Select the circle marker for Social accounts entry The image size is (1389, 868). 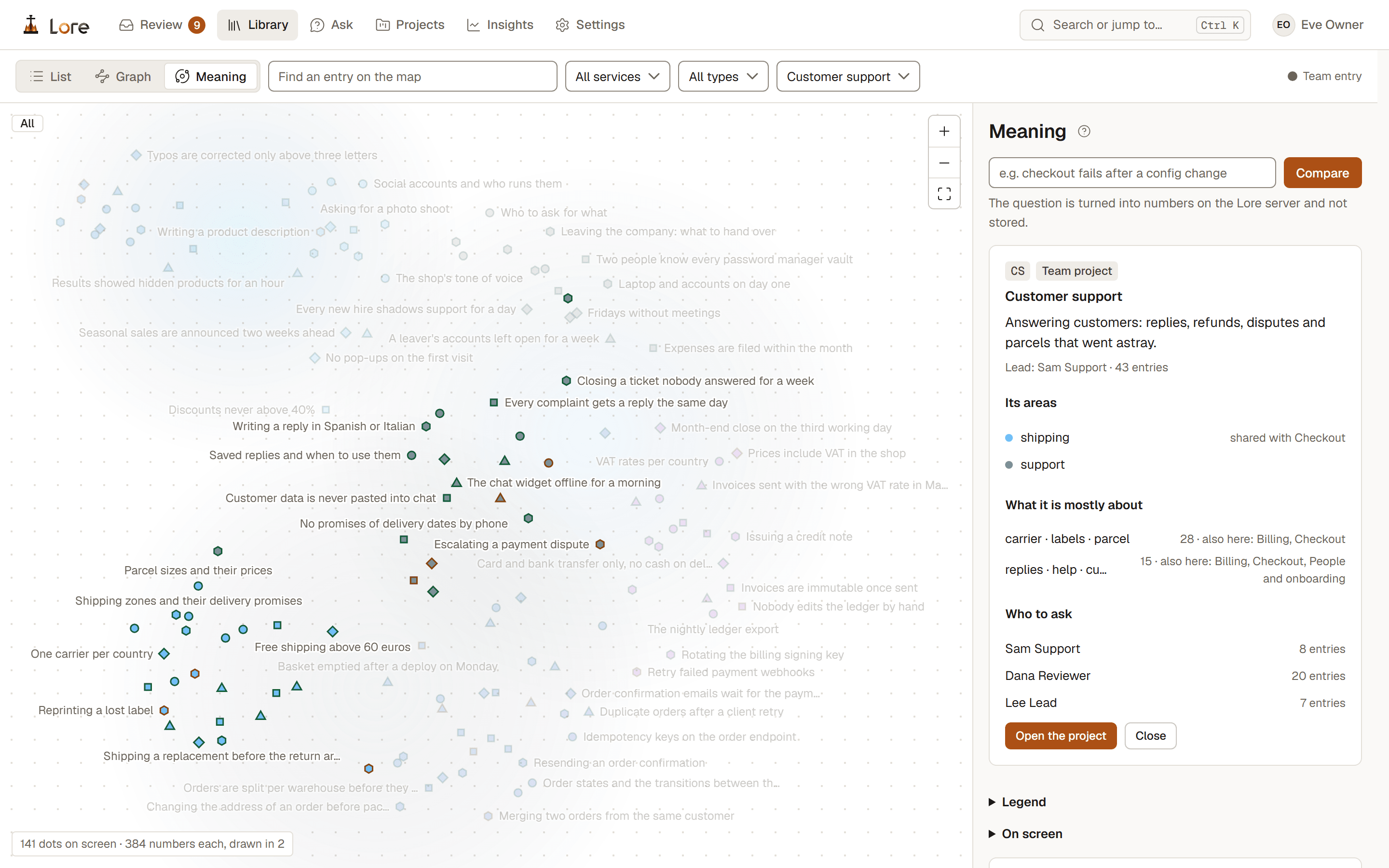363,184
